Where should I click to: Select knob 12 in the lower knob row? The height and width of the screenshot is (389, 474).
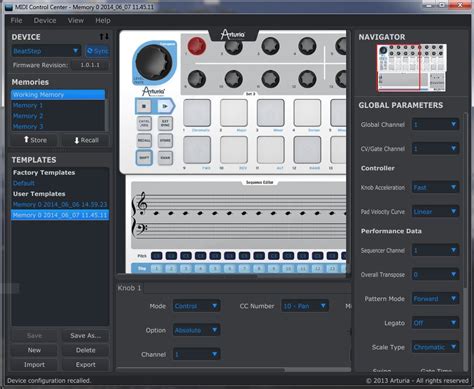coord(307,79)
